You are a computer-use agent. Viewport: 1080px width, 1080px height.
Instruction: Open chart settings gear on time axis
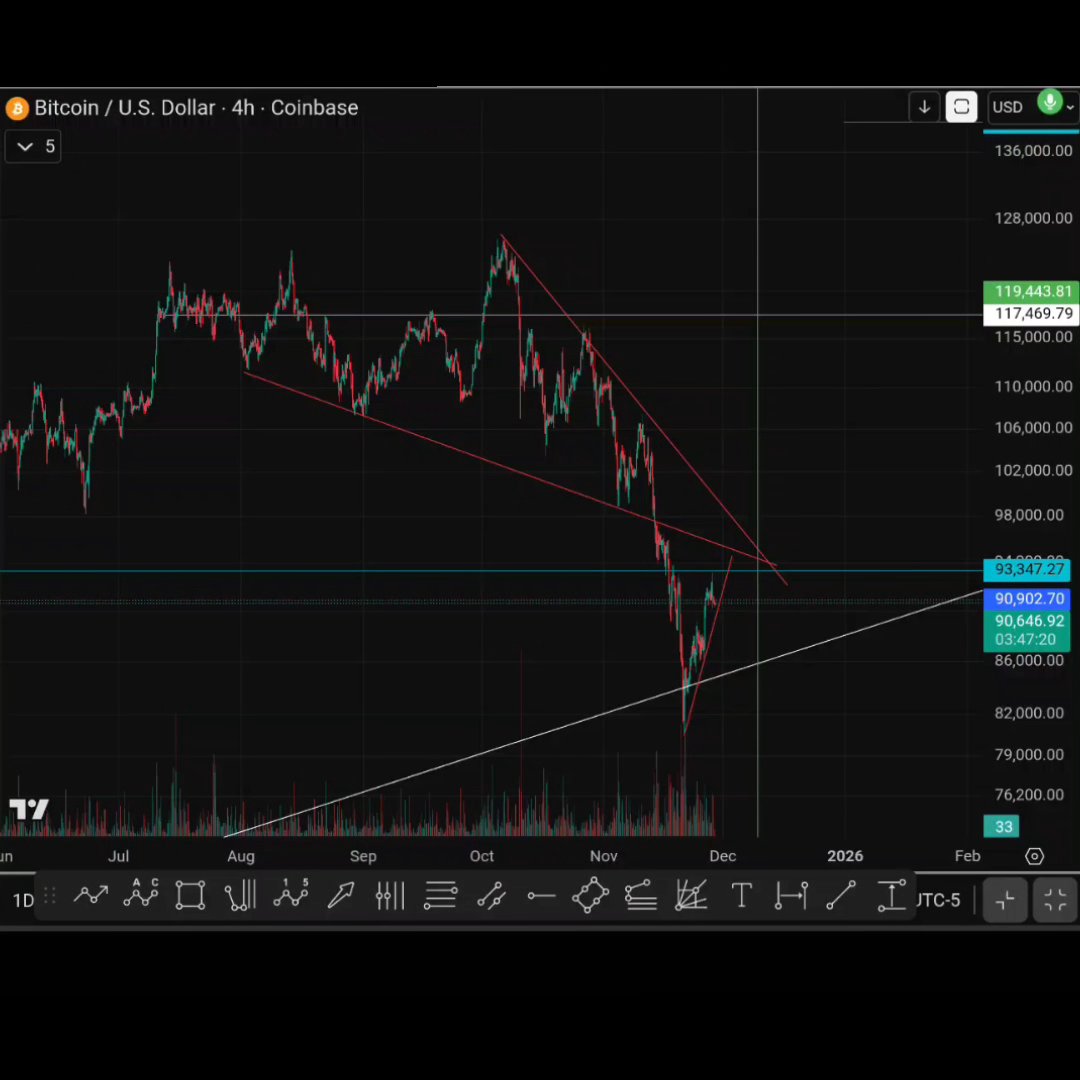1034,855
